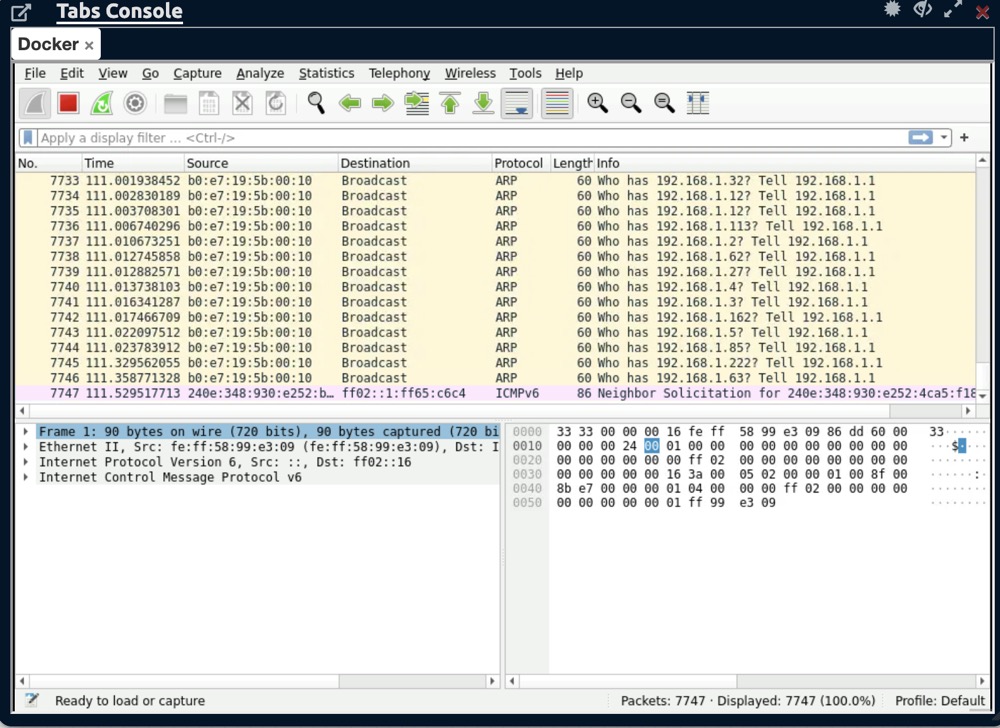
Task: Open the Telephony menu
Action: point(399,73)
